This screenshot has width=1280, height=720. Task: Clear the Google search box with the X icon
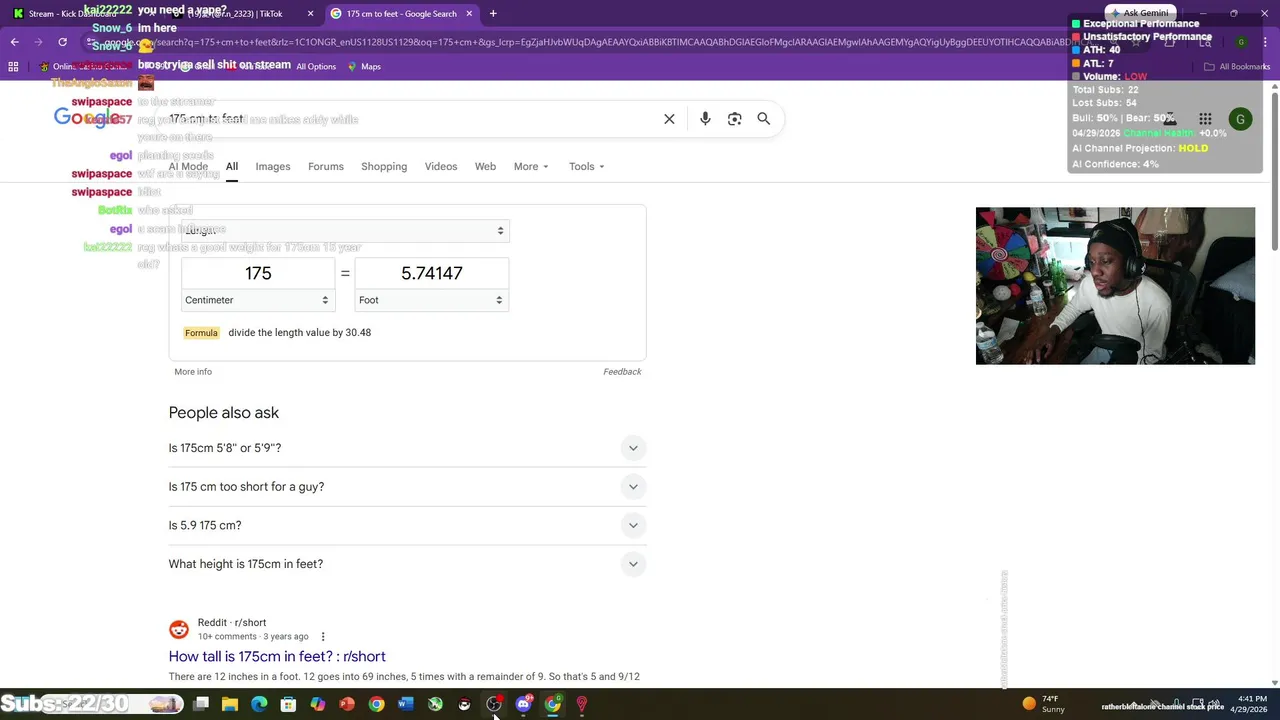pos(669,119)
